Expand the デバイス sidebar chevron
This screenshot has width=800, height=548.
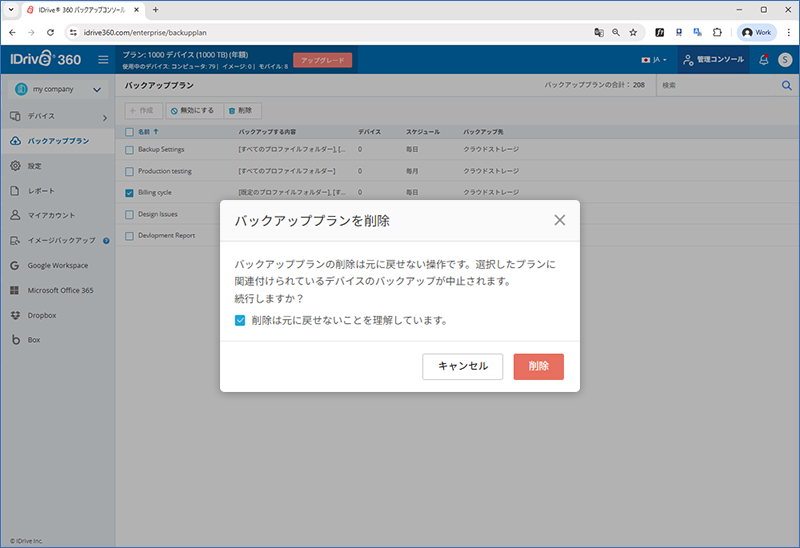(x=105, y=117)
